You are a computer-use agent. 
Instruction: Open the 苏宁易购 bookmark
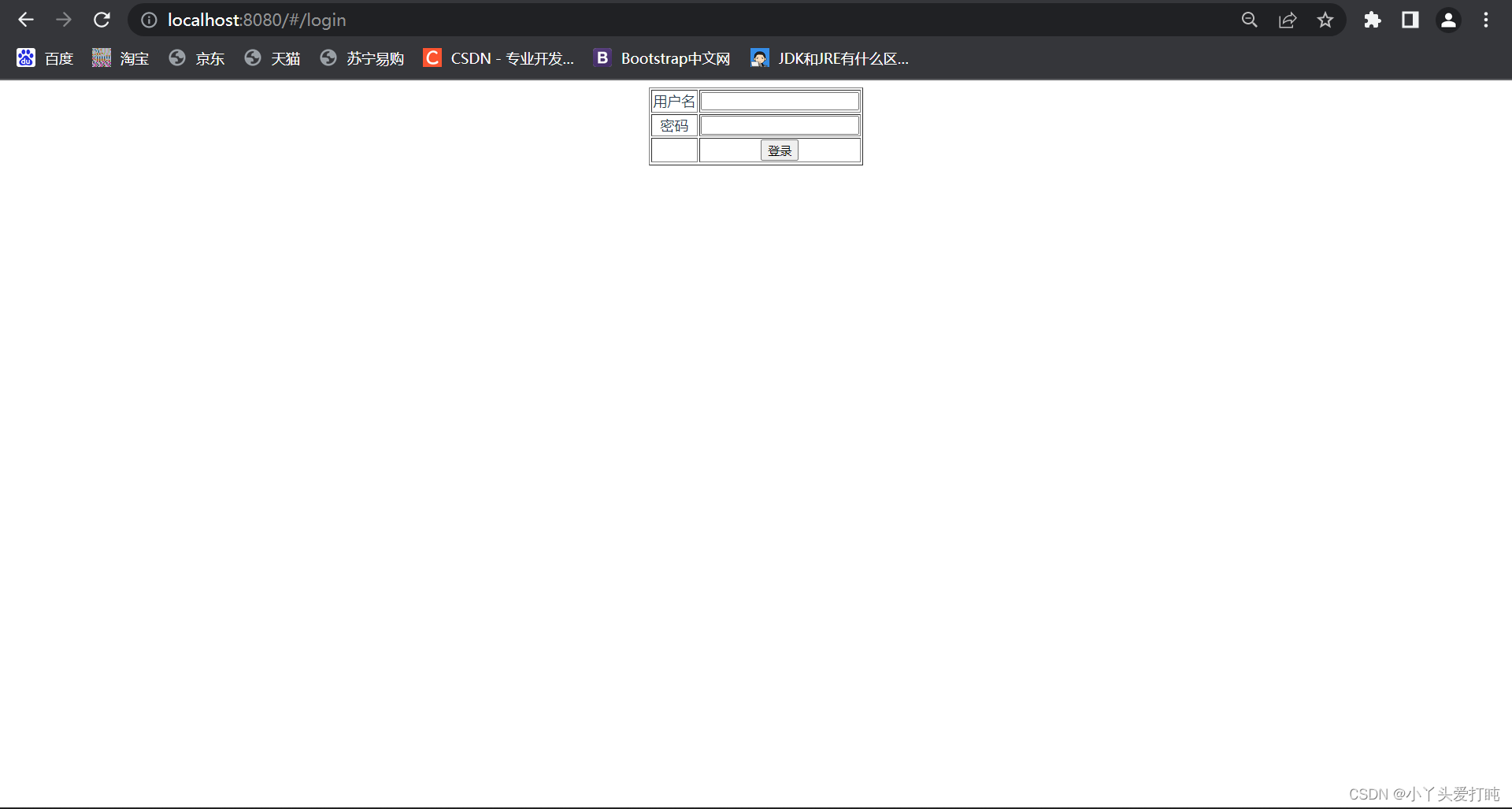pyautogui.click(x=362, y=58)
